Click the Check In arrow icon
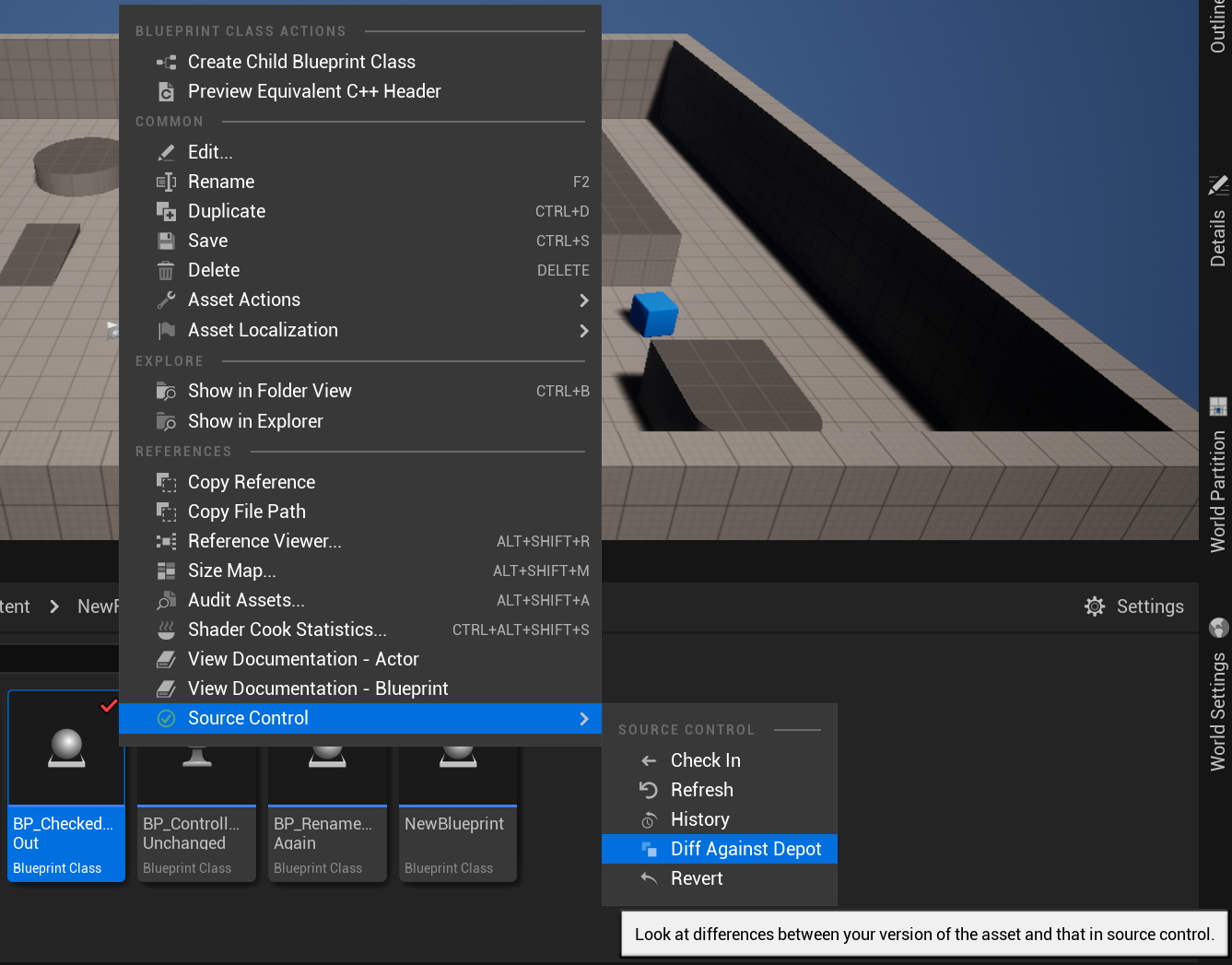This screenshot has height=965, width=1232. (648, 759)
